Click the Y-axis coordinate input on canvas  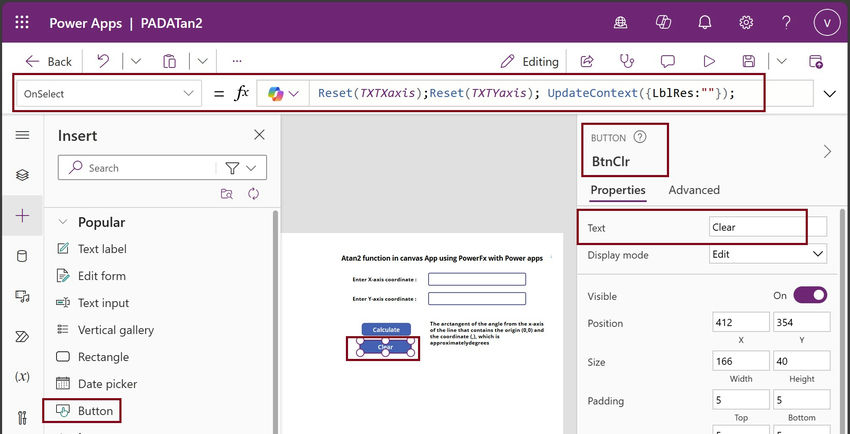pos(476,299)
